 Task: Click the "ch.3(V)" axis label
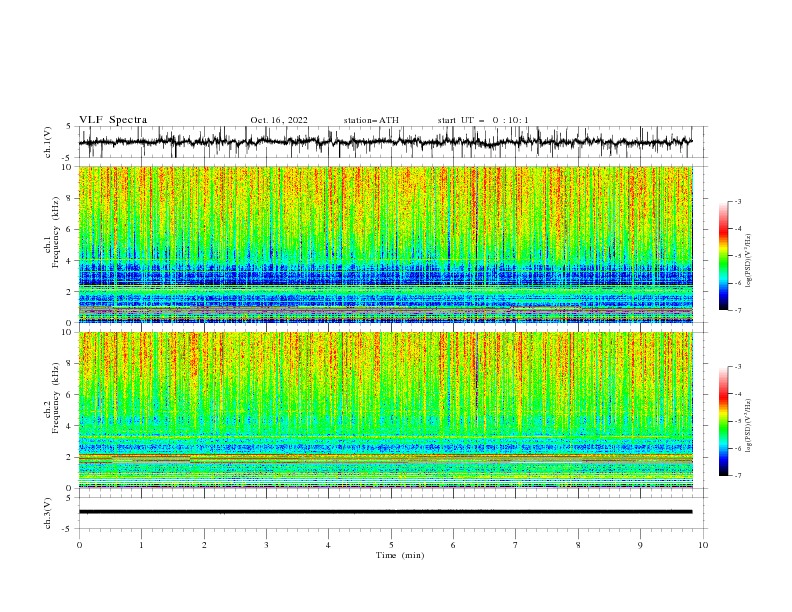(48, 513)
